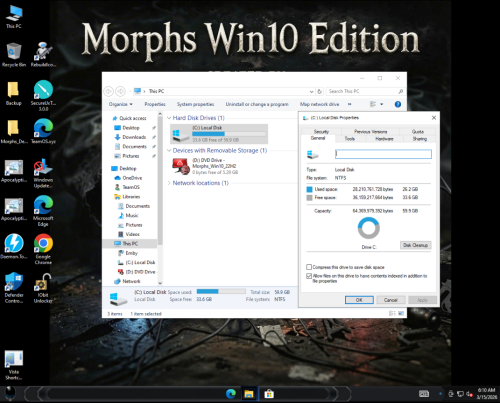The height and width of the screenshot is (403, 500).
Task: Click the refresh icon beside the address bar
Action: [x=319, y=91]
